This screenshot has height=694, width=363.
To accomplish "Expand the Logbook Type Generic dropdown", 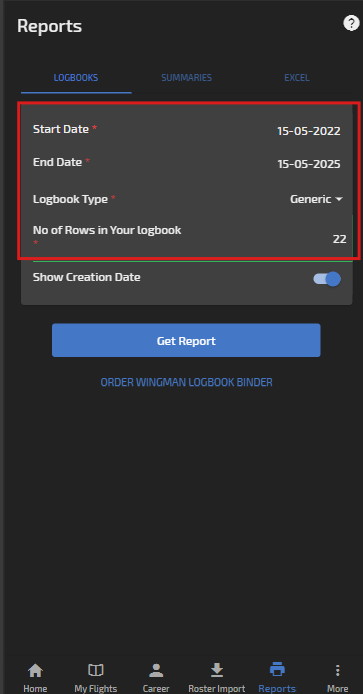I will pyautogui.click(x=316, y=199).
